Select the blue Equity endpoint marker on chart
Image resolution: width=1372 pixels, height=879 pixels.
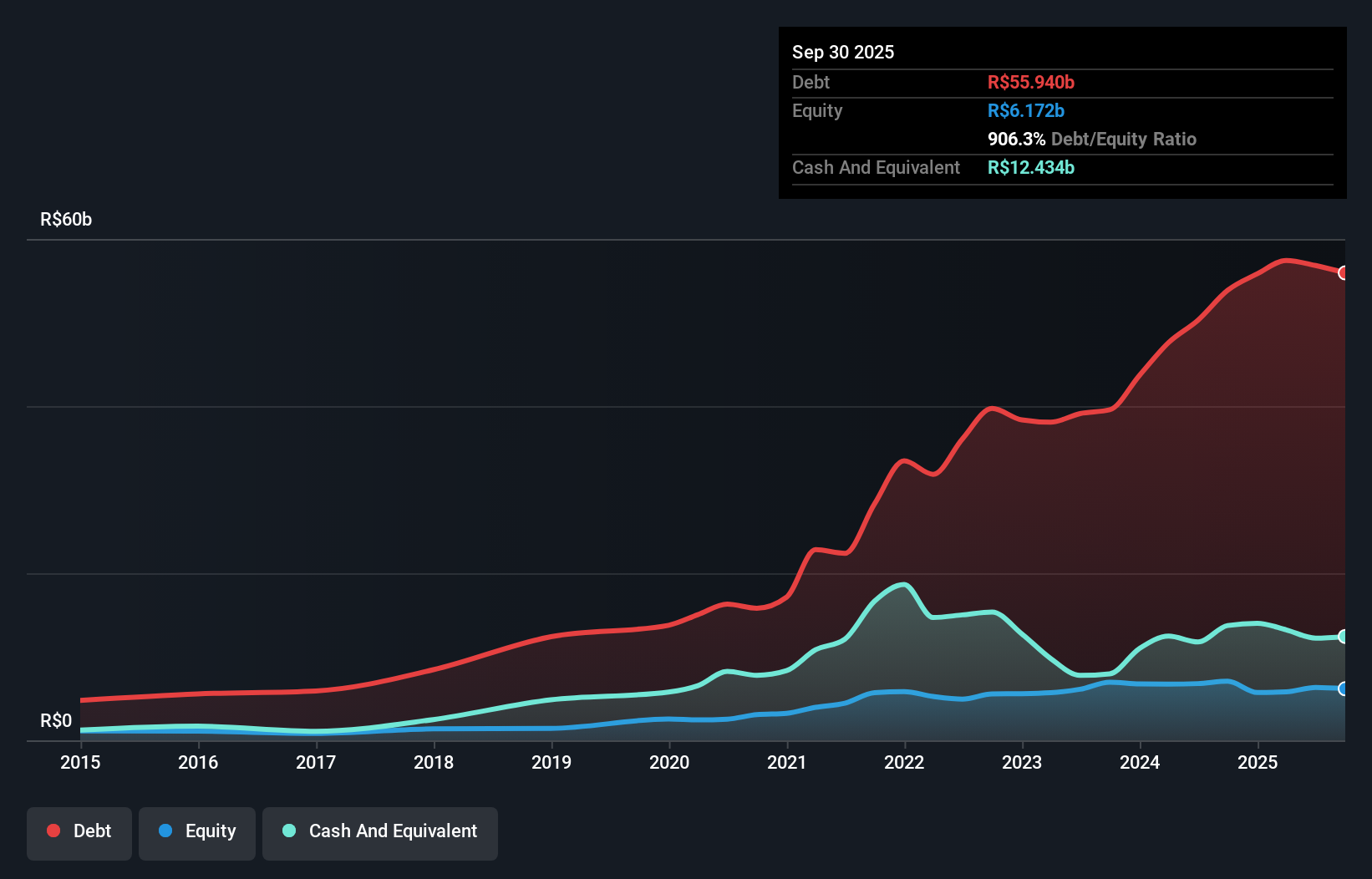pyautogui.click(x=1344, y=689)
